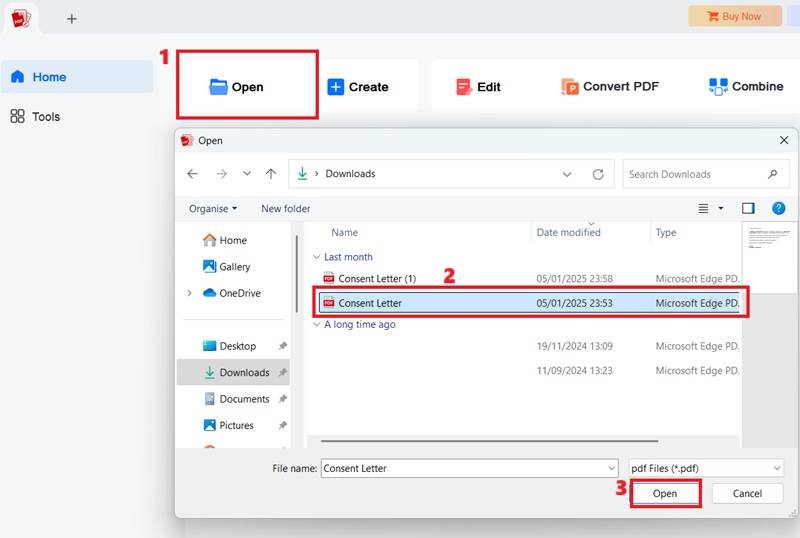Open help with the blue question icon
800x538 pixels.
point(779,208)
